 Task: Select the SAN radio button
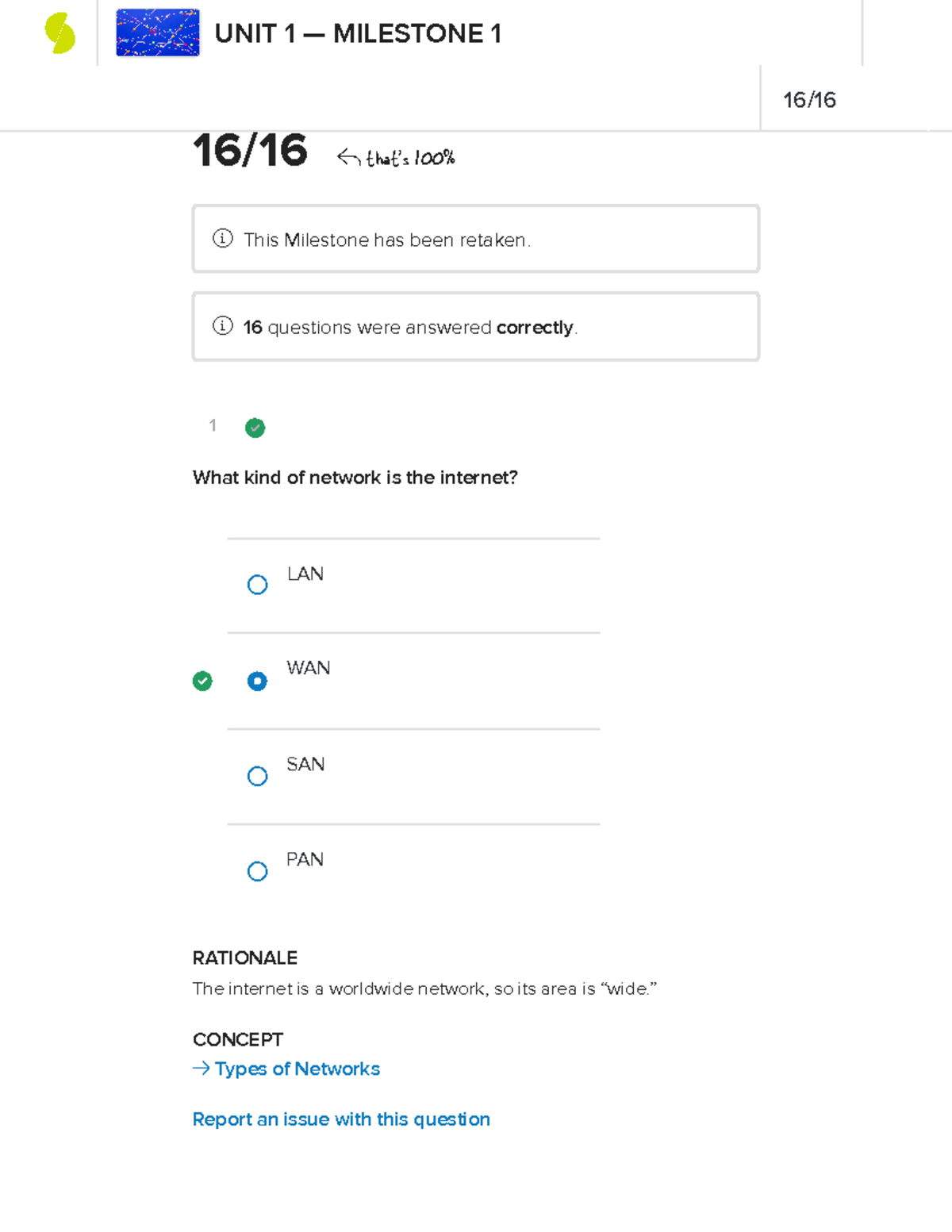(x=257, y=776)
